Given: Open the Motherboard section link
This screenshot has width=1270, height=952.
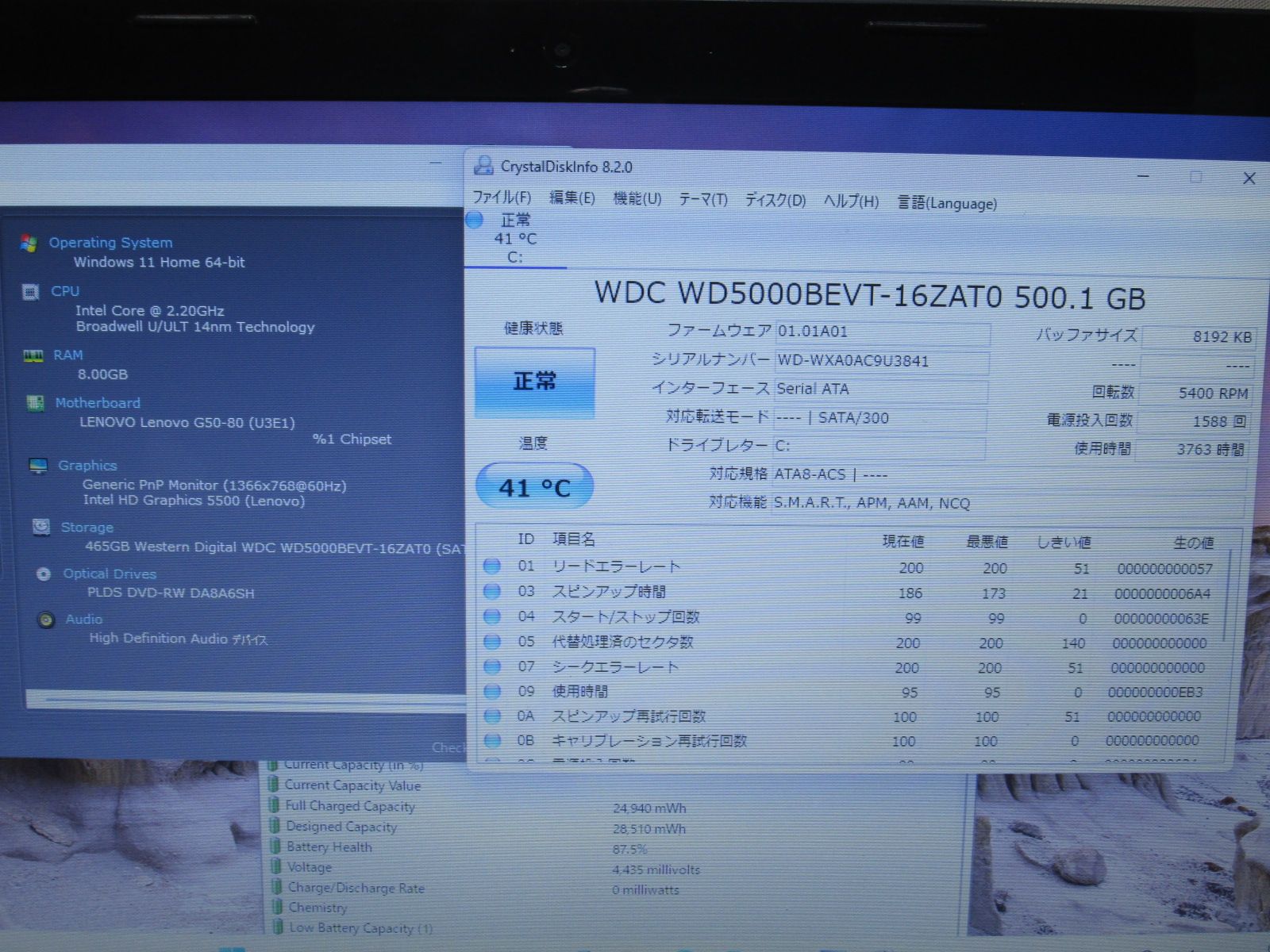Looking at the screenshot, I should click(98, 403).
